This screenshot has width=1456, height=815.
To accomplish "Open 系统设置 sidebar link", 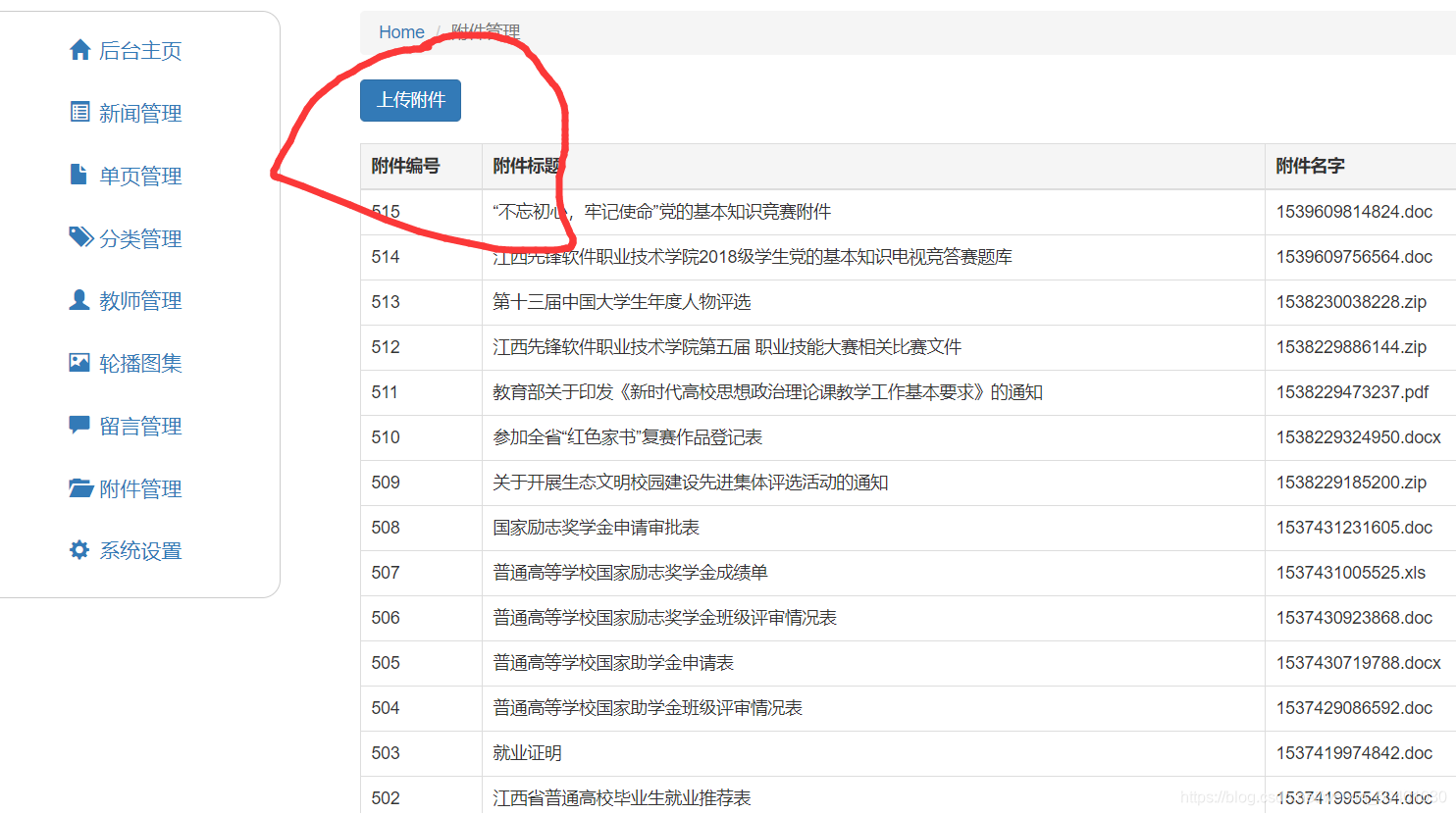I will coord(140,551).
